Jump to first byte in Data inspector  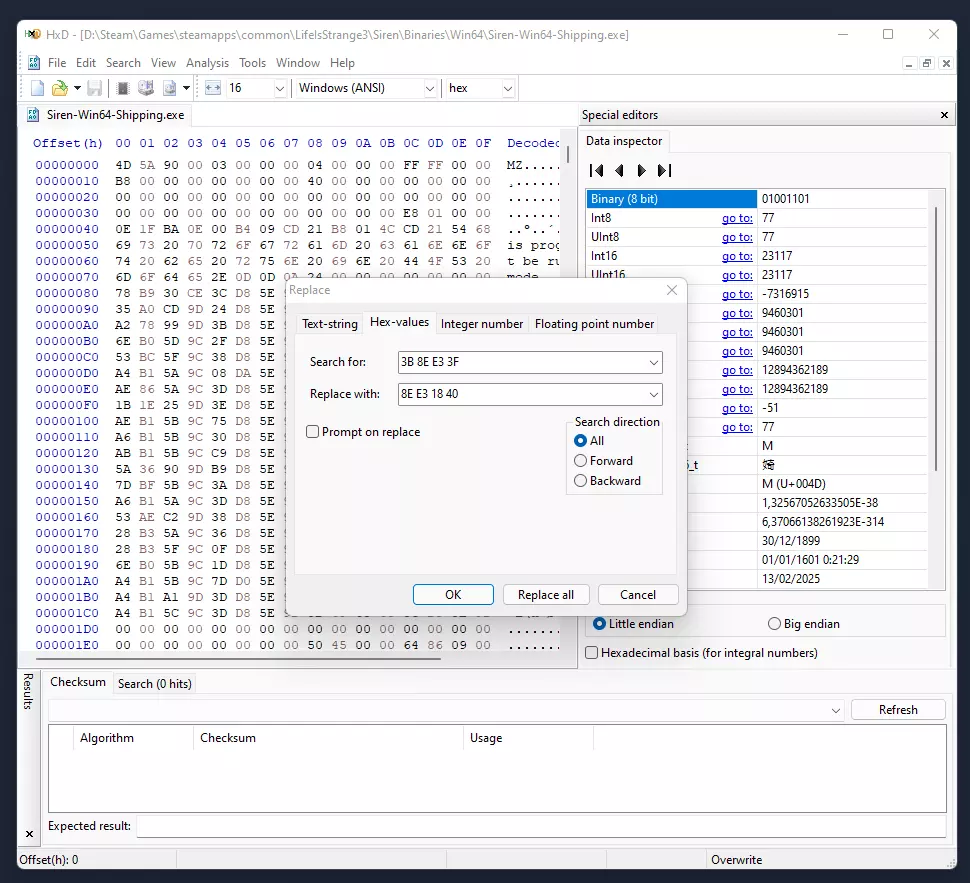pyautogui.click(x=596, y=170)
